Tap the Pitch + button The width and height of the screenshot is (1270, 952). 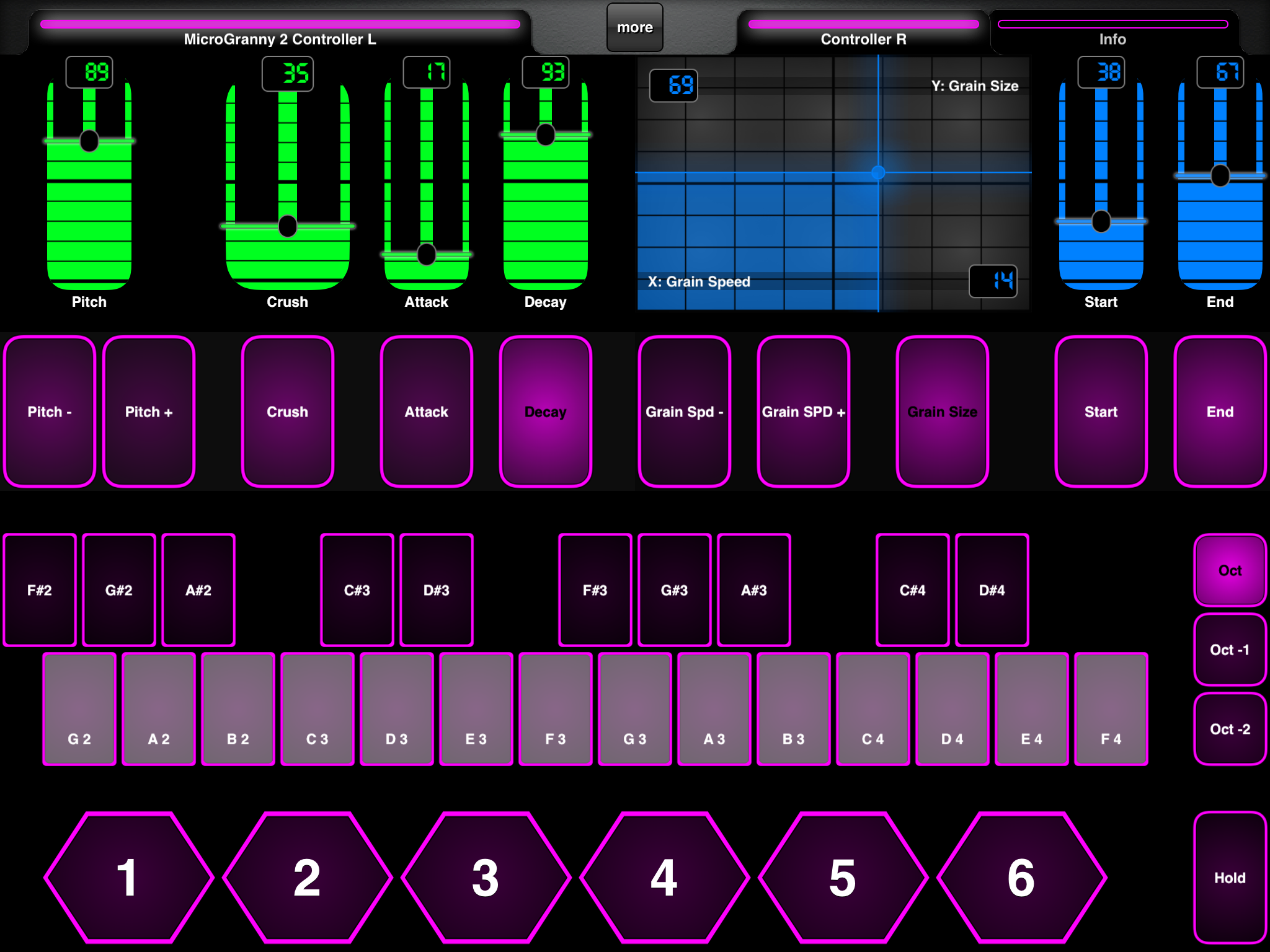point(149,412)
